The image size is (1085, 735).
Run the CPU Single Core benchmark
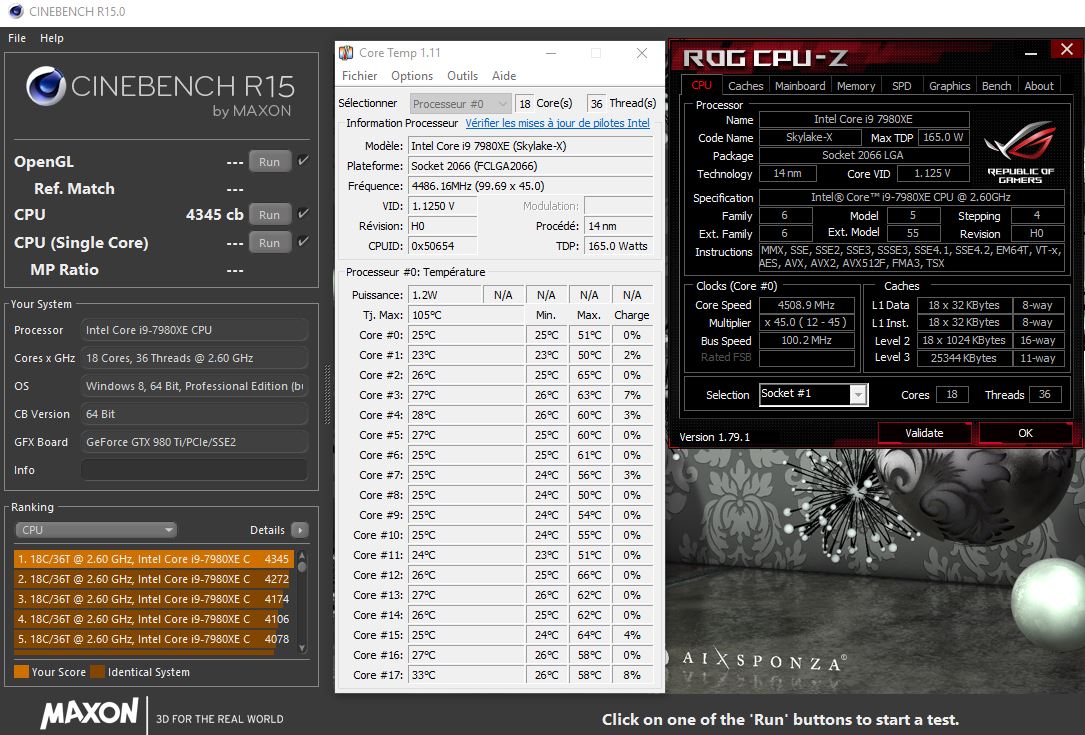click(x=270, y=242)
